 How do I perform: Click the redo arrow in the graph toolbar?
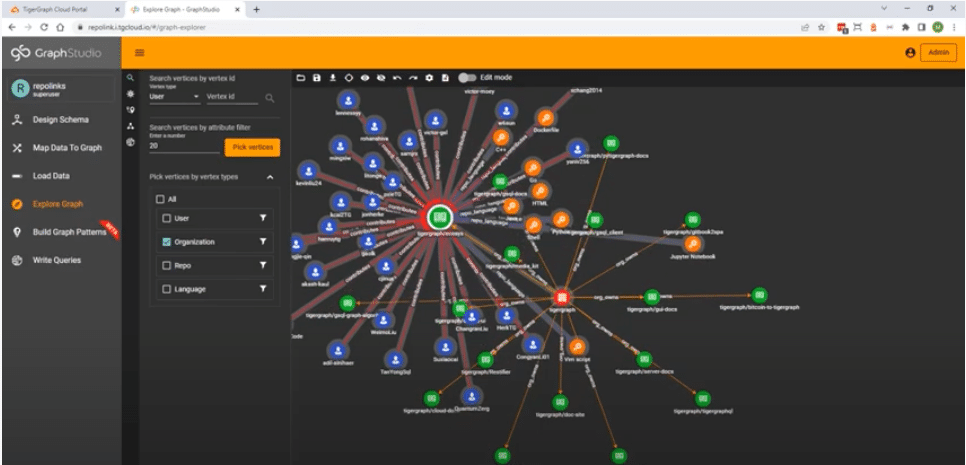(413, 78)
